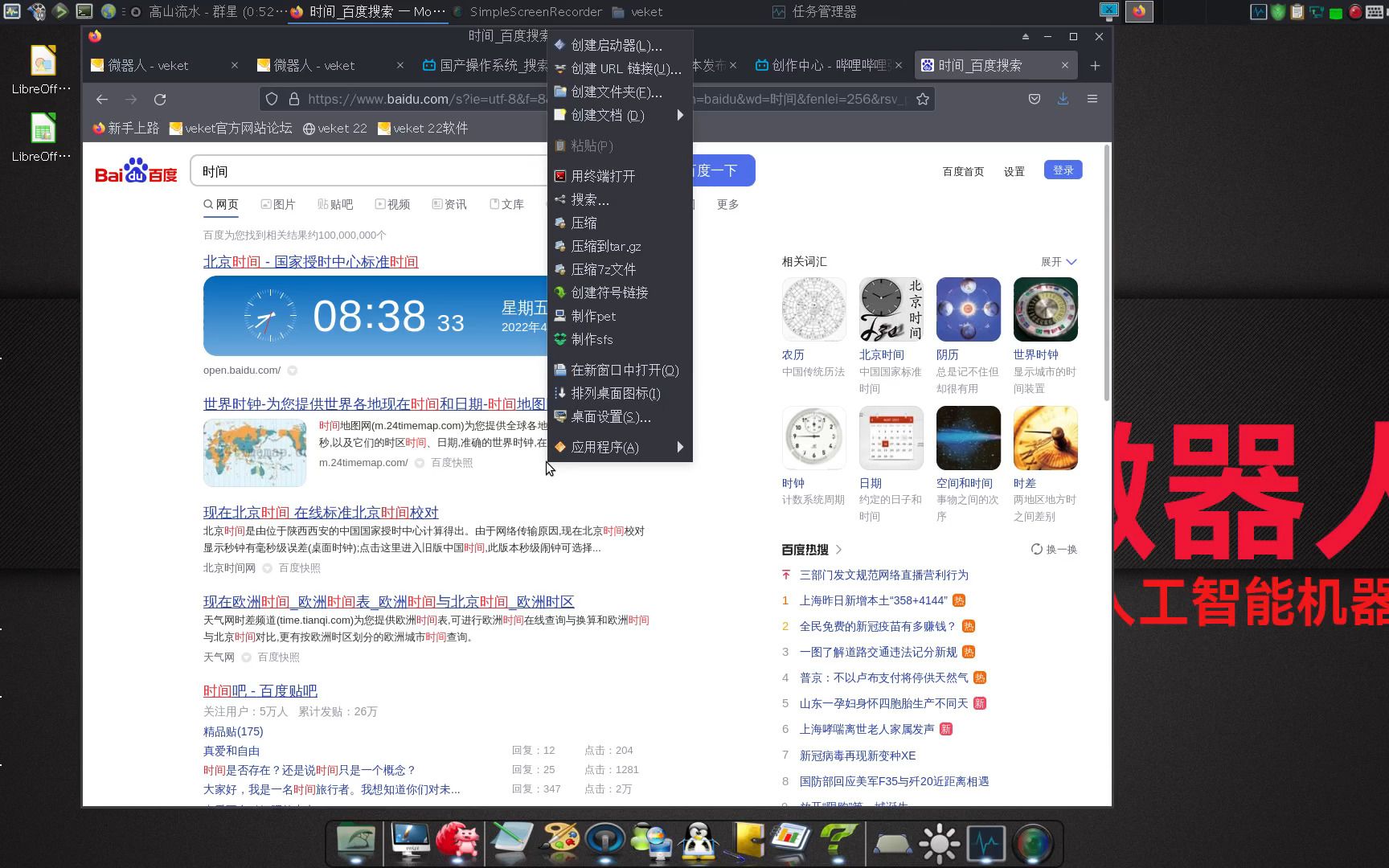Select 制作sfs menu item
The width and height of the screenshot is (1389, 868).
[620, 340]
